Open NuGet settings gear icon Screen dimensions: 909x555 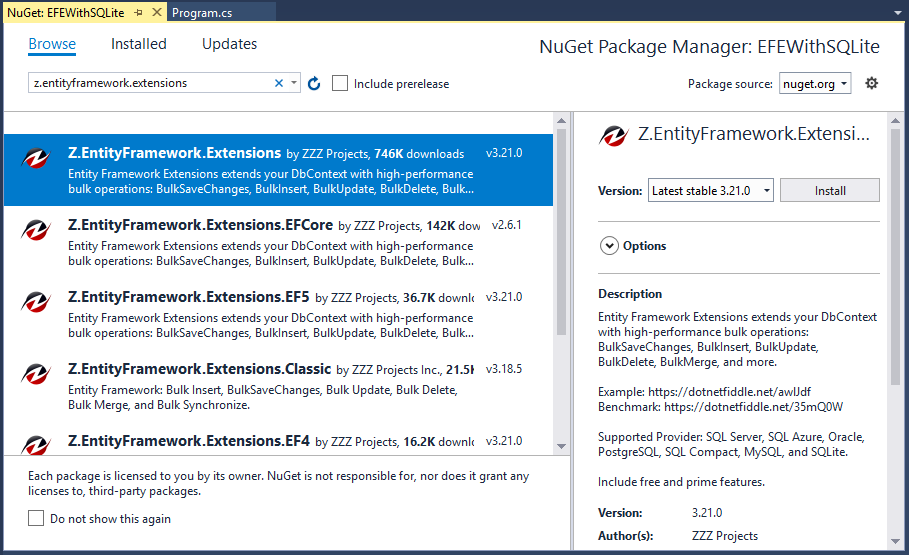(871, 84)
